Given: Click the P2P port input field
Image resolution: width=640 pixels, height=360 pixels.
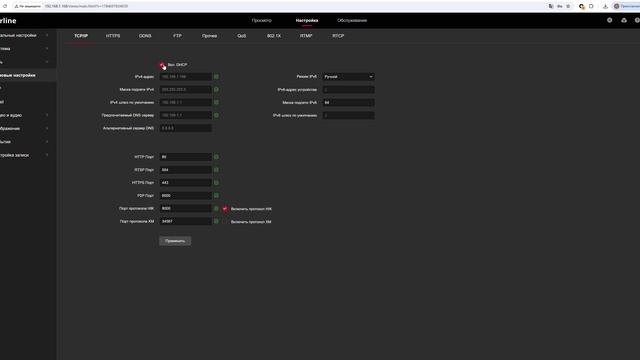Looking at the screenshot, I should 185,196.
